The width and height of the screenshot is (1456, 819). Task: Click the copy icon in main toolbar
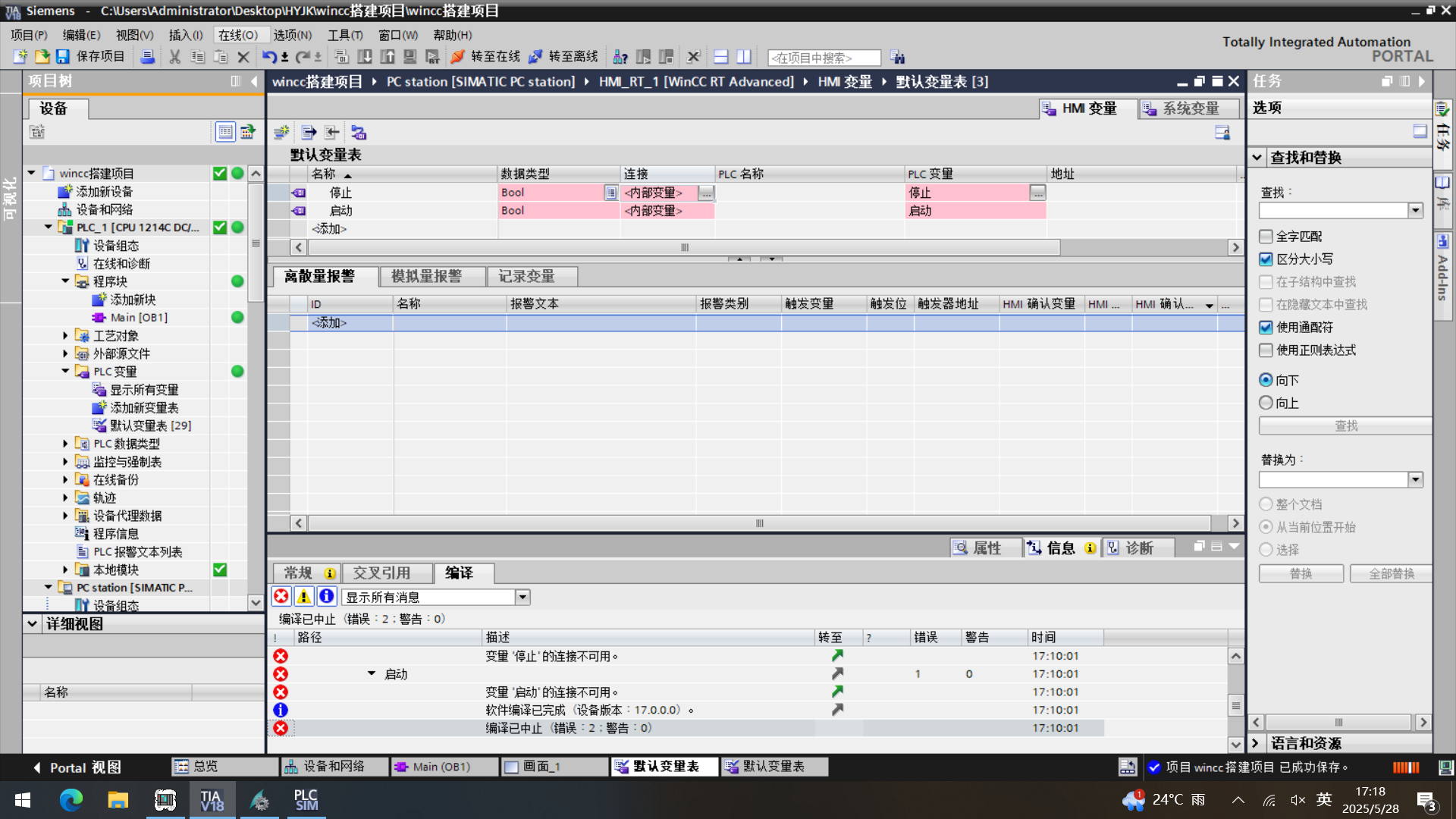(x=198, y=57)
